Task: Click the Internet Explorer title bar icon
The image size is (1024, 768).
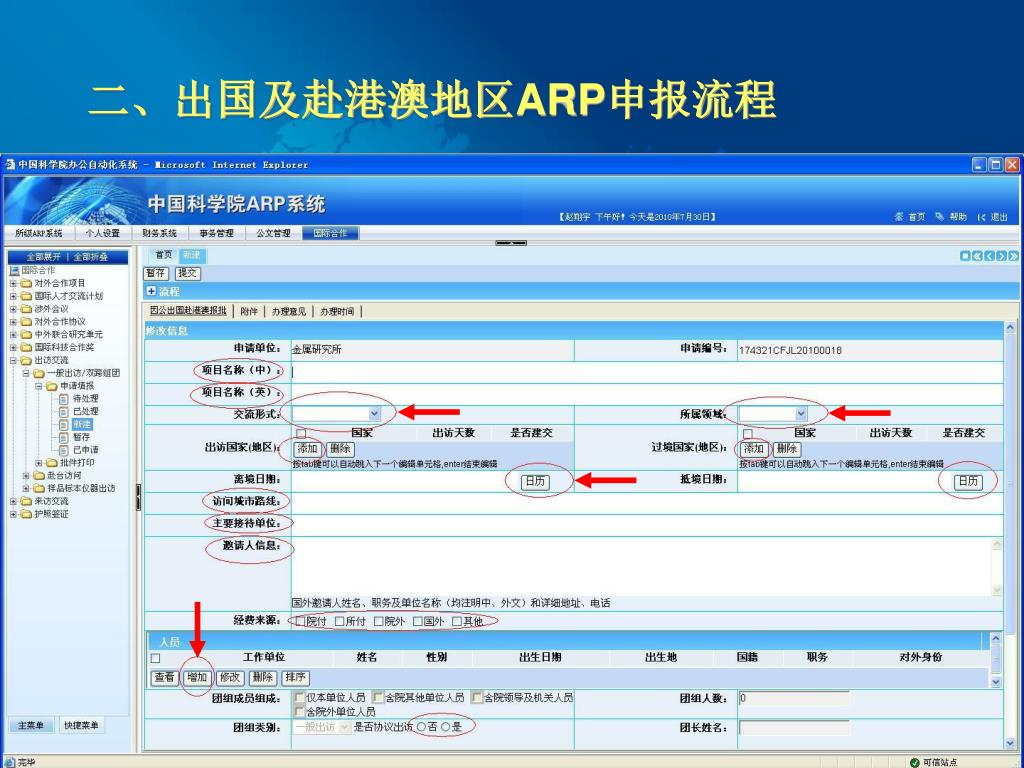Action: coord(10,165)
